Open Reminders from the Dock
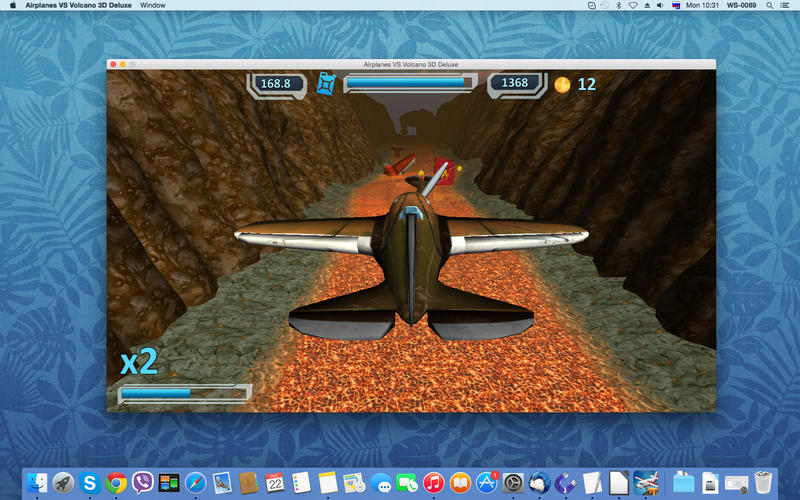 pyautogui.click(x=302, y=483)
